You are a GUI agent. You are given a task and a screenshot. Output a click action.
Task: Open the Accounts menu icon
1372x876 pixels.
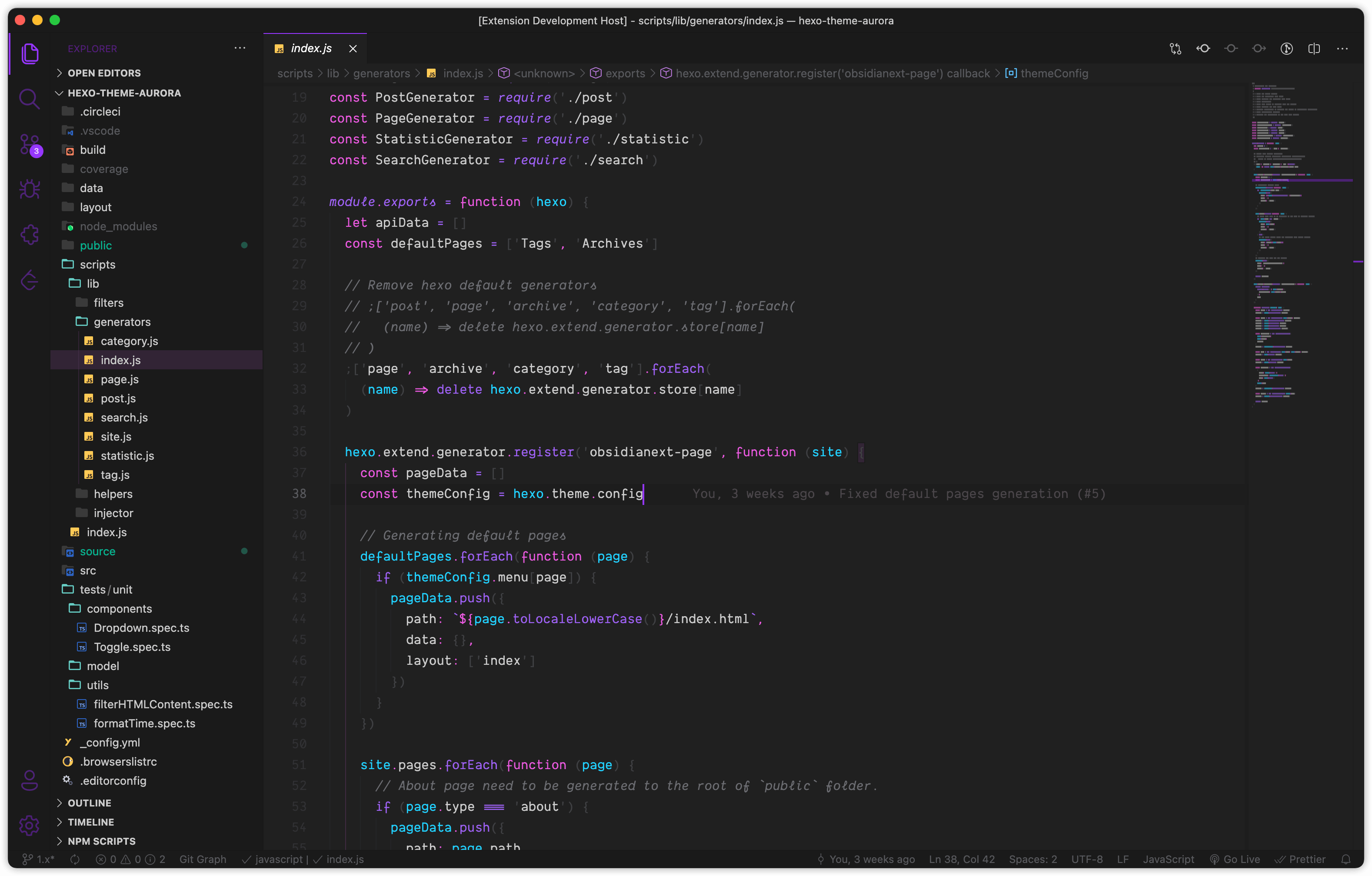tap(30, 780)
